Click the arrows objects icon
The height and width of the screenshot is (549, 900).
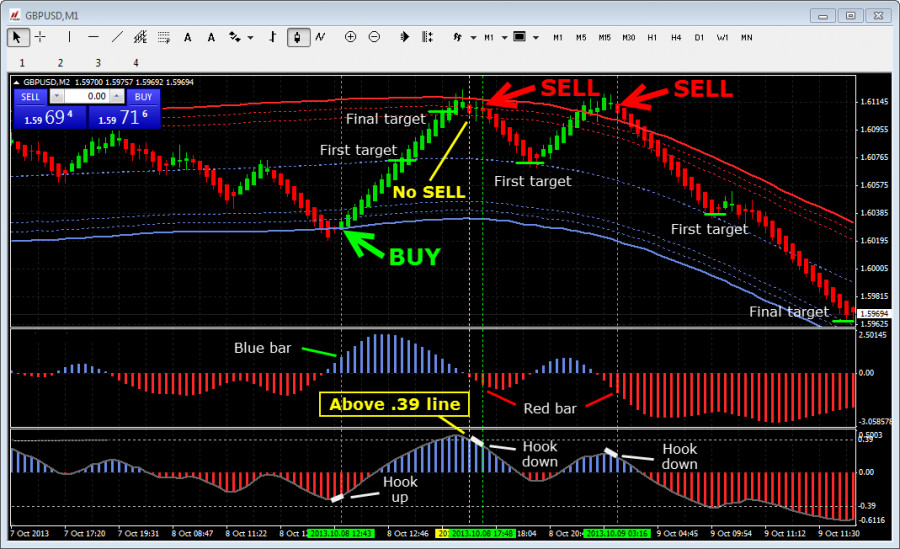coord(235,37)
